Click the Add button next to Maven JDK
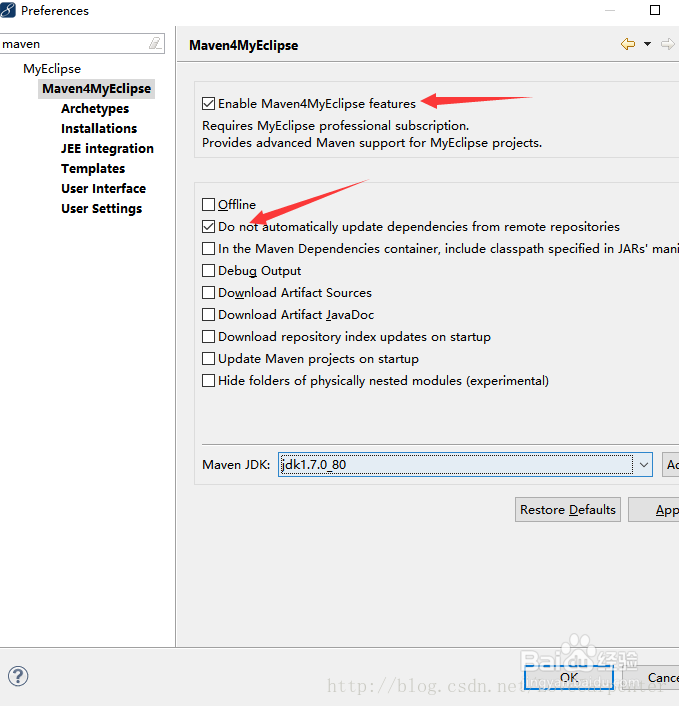679x706 pixels. pos(671,465)
